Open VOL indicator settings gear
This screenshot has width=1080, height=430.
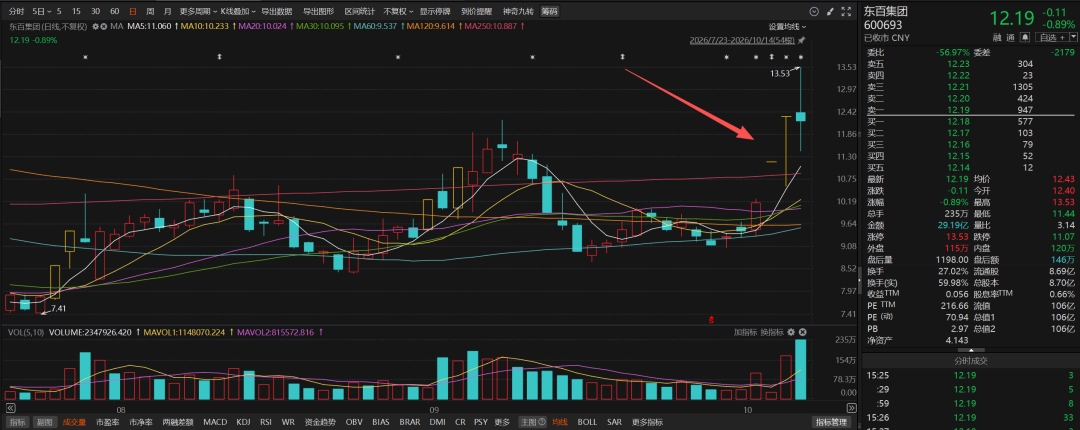791,332
